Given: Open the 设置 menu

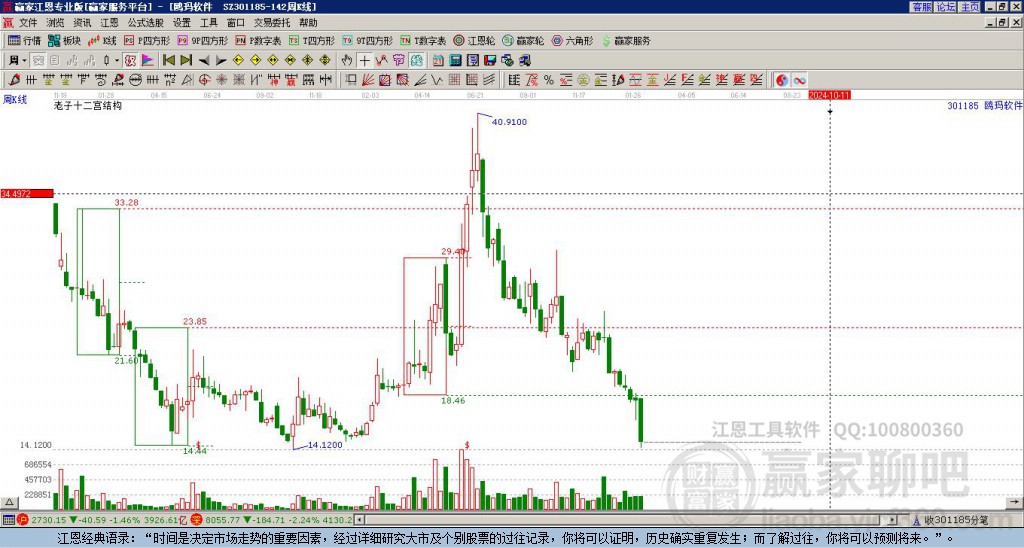Looking at the screenshot, I should (182, 23).
